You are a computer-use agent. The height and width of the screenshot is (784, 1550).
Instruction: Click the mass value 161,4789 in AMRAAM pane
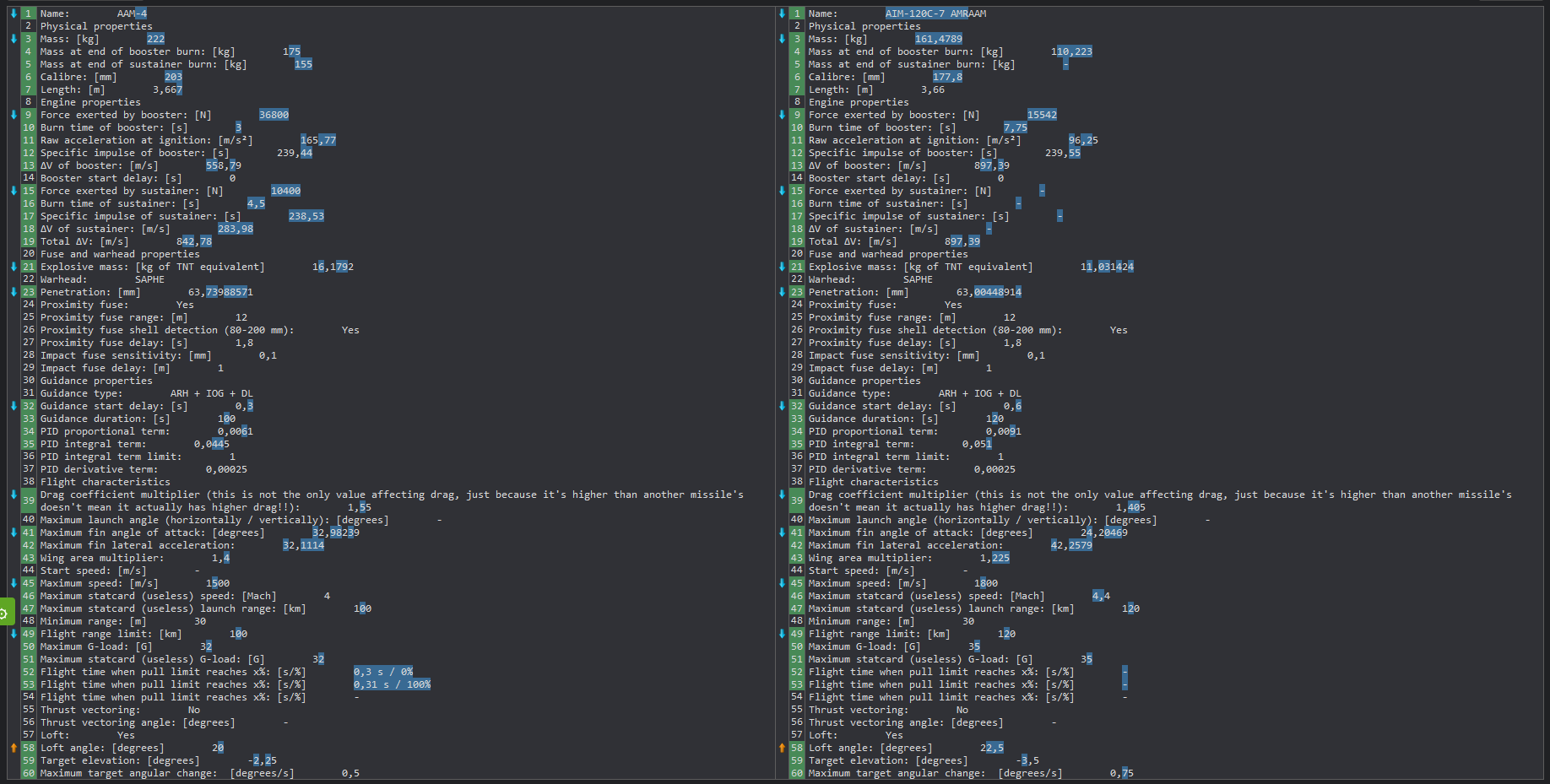pyautogui.click(x=939, y=39)
